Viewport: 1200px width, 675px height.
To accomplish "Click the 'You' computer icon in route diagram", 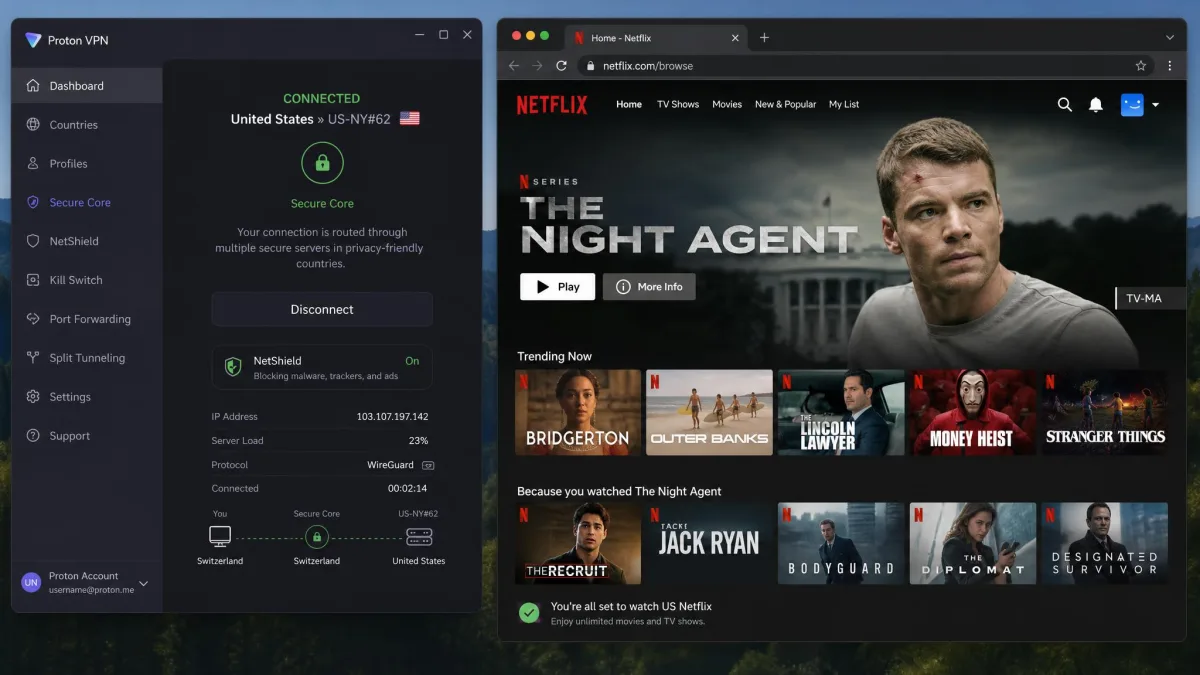I will click(x=220, y=537).
